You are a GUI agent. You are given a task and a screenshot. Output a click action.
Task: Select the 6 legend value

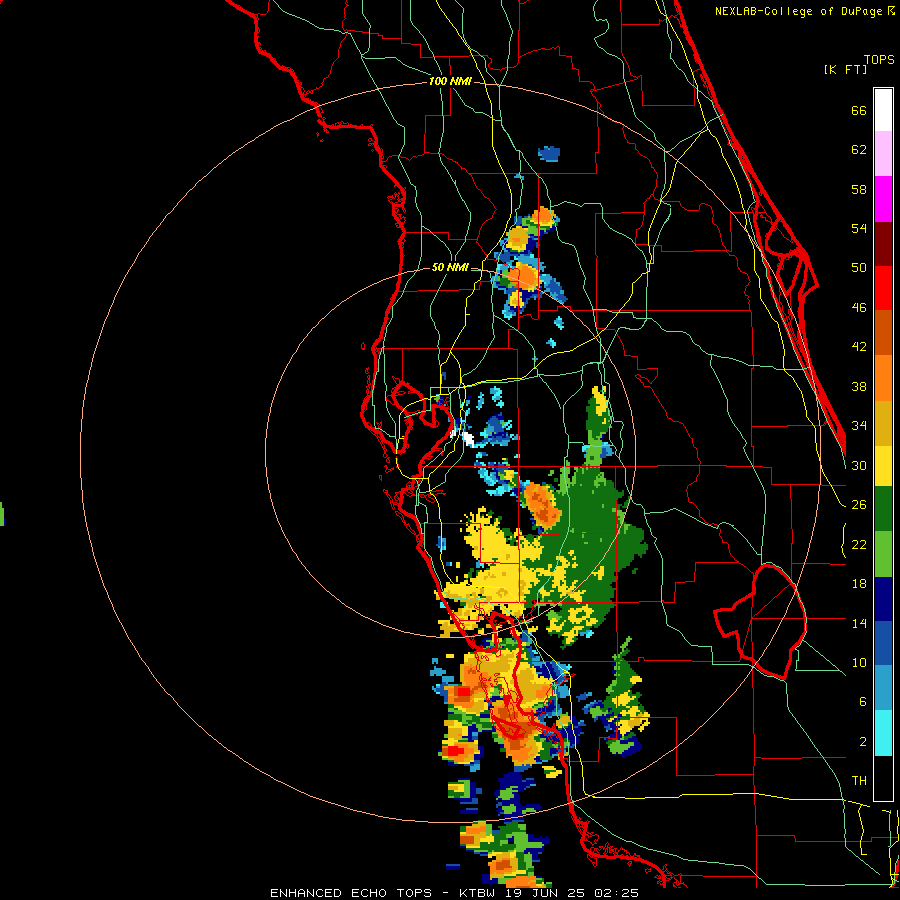coord(863,702)
